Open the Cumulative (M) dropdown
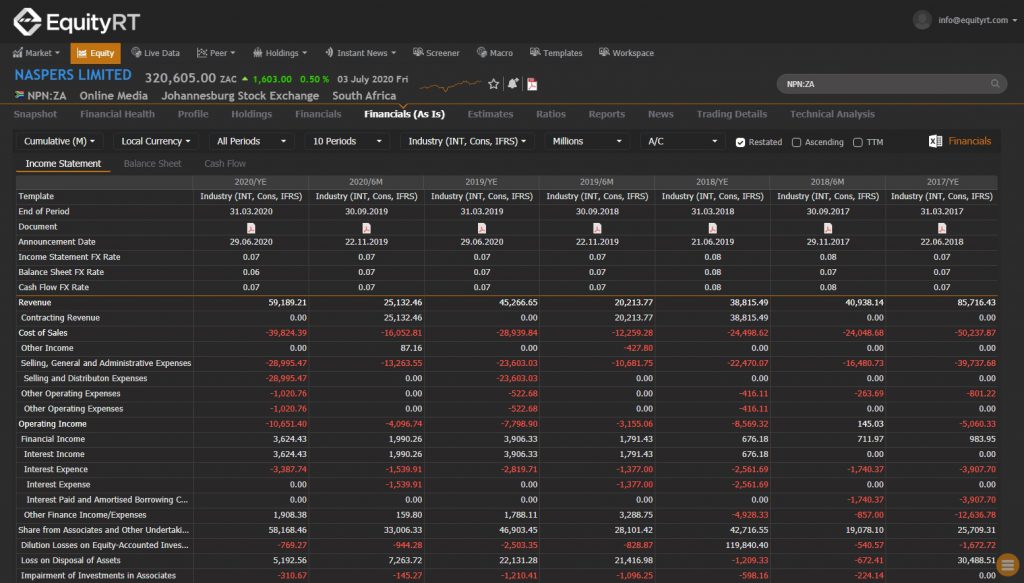 coord(59,141)
